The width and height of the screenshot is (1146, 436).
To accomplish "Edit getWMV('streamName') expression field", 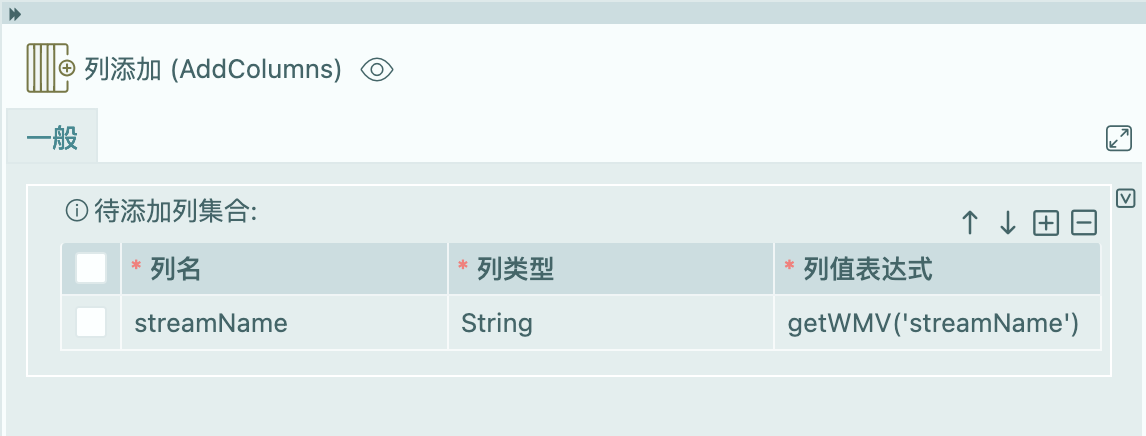I will (935, 323).
